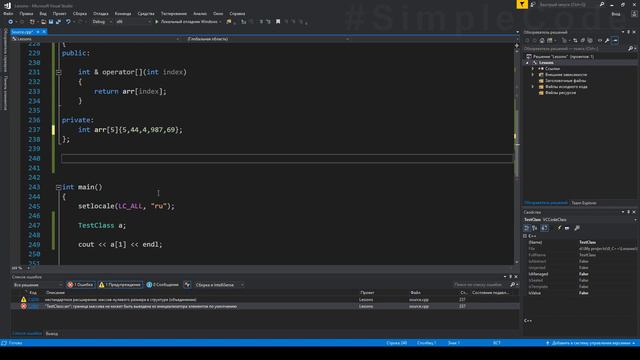Pin the Source.cpp document tab

point(38,32)
